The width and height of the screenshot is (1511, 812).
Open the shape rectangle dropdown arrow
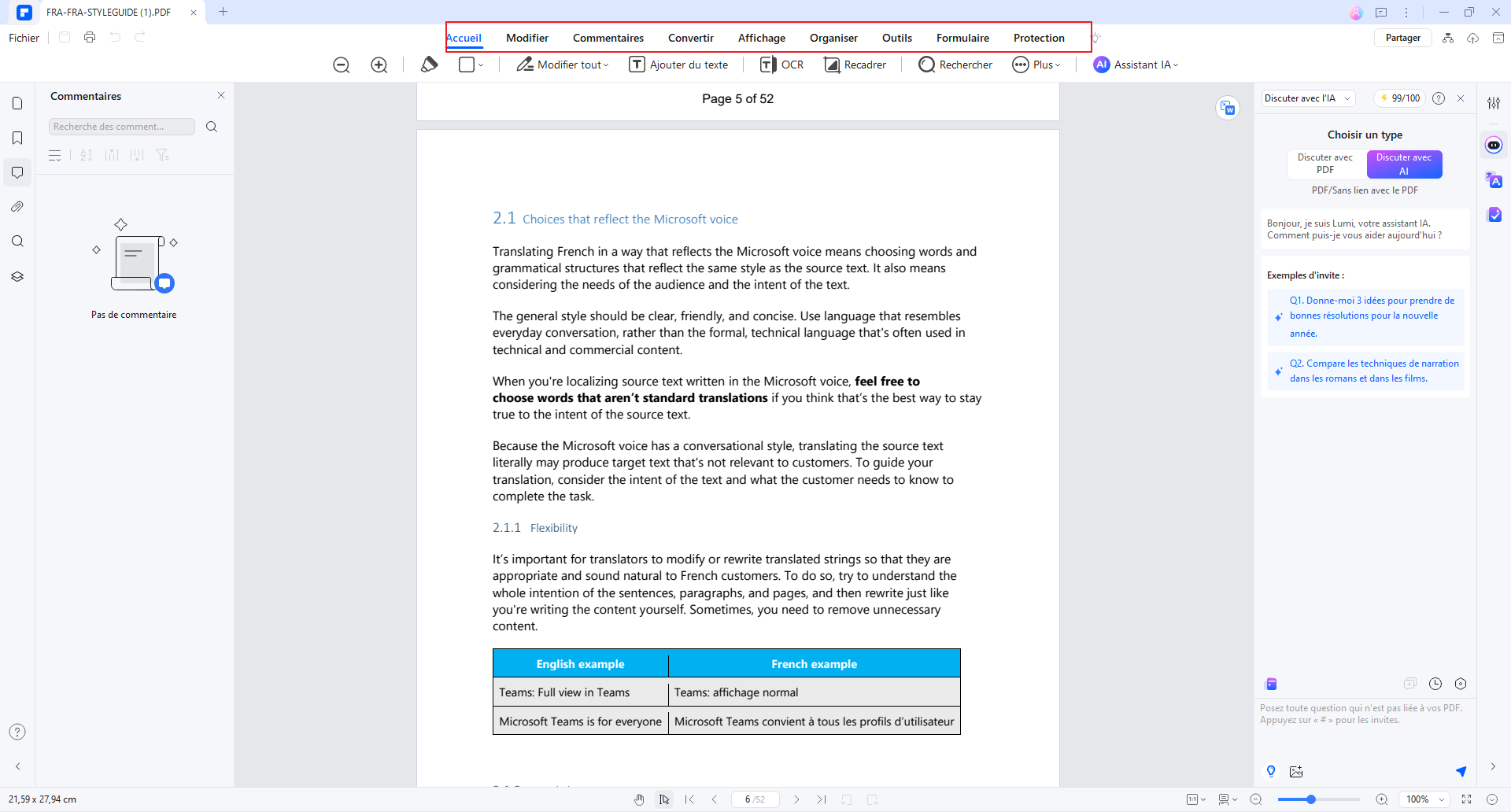pyautogui.click(x=481, y=65)
